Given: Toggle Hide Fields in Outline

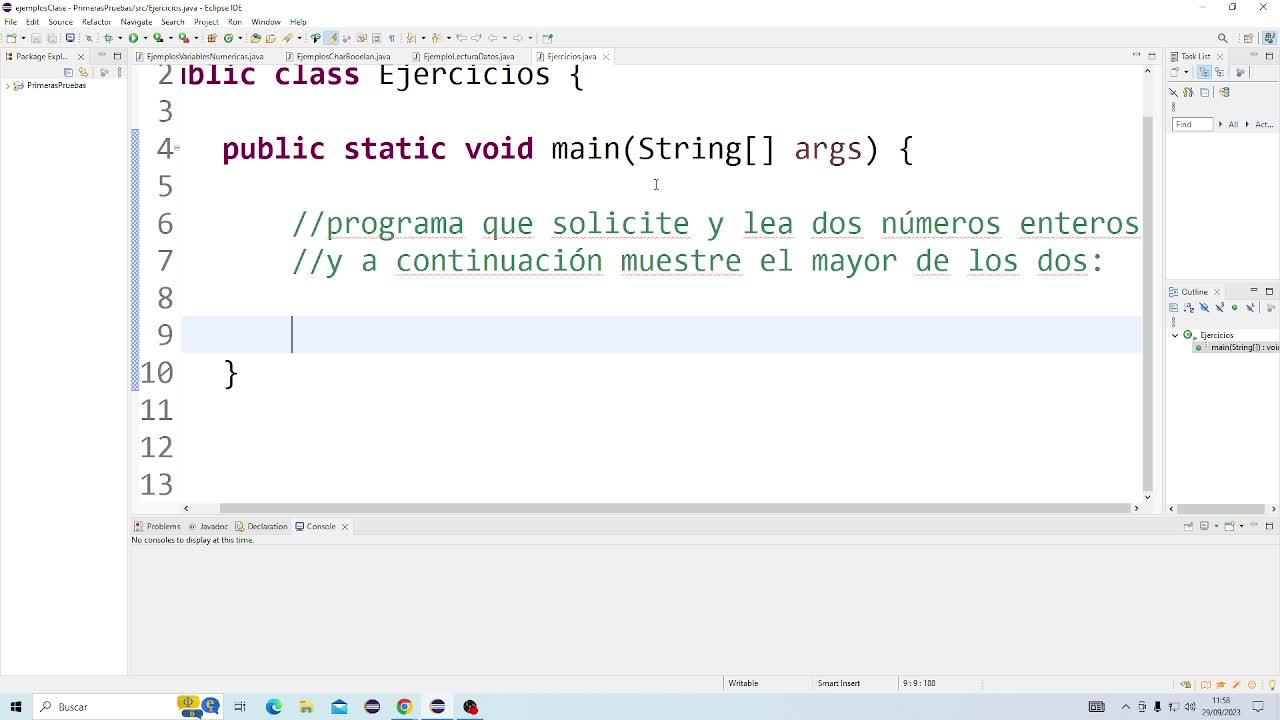Looking at the screenshot, I should (1204, 307).
